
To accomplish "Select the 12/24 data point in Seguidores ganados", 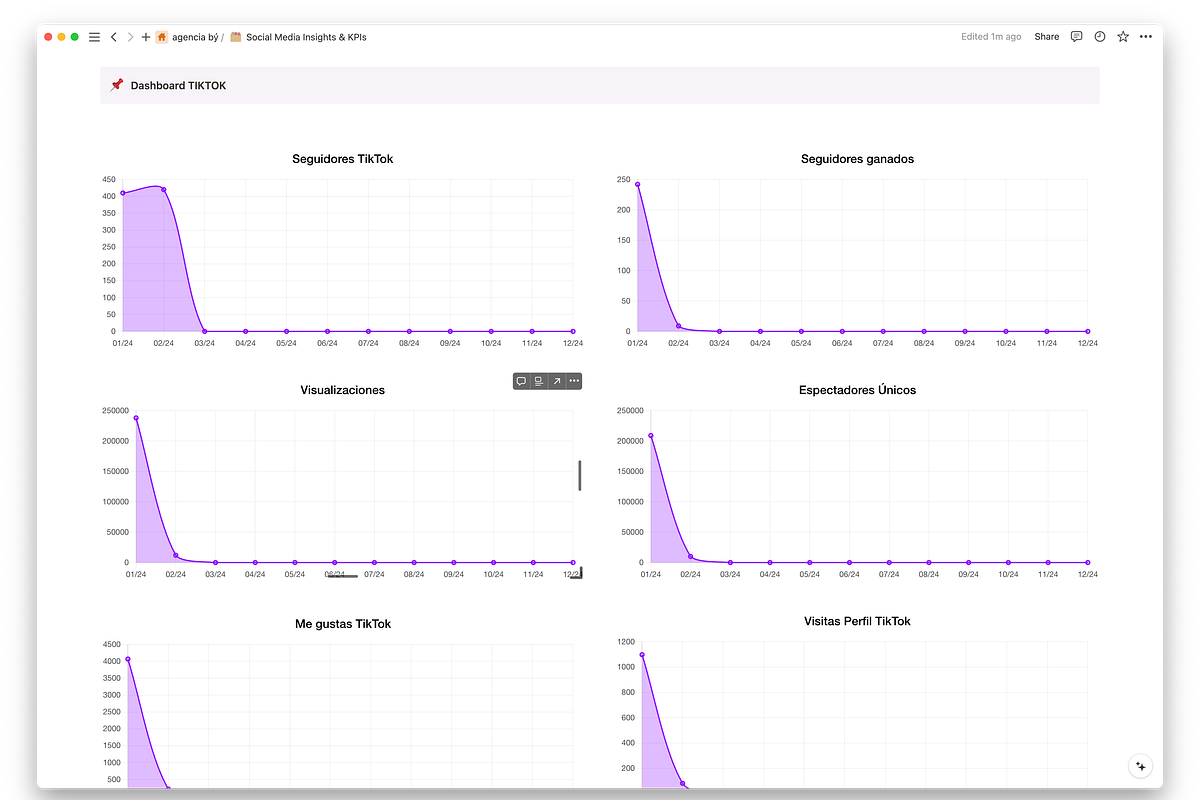I will (x=1087, y=331).
